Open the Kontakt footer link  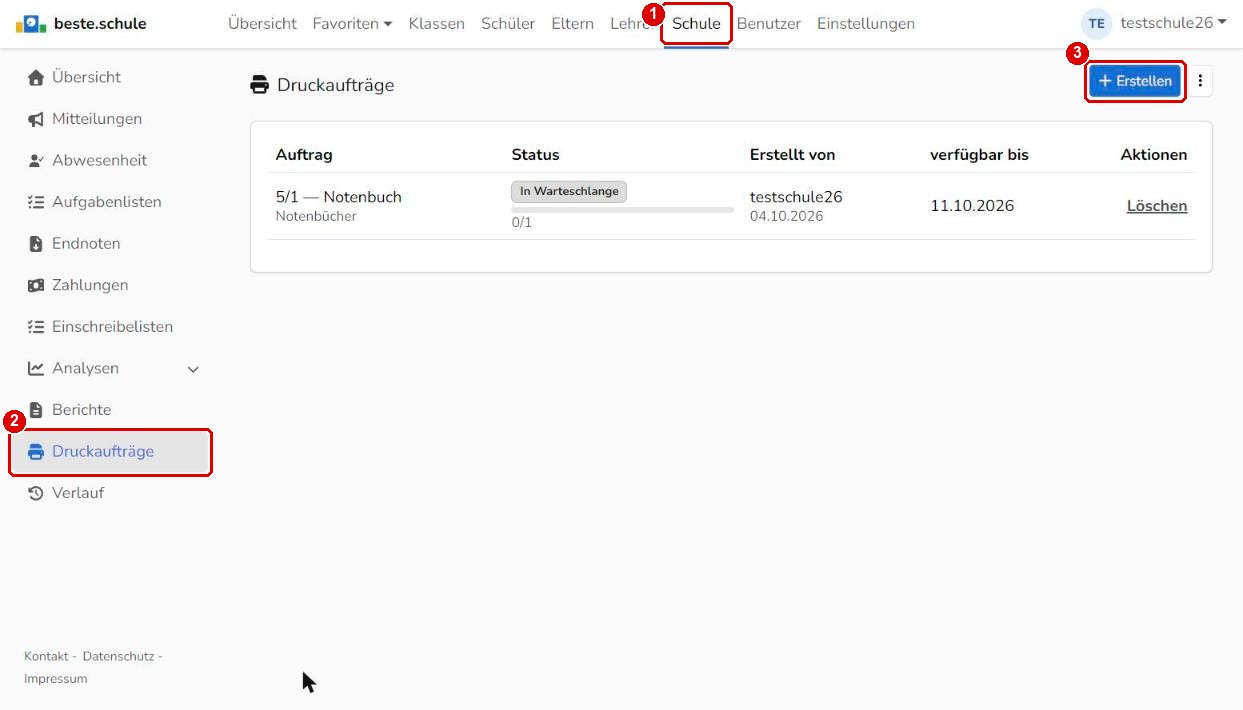pos(46,656)
